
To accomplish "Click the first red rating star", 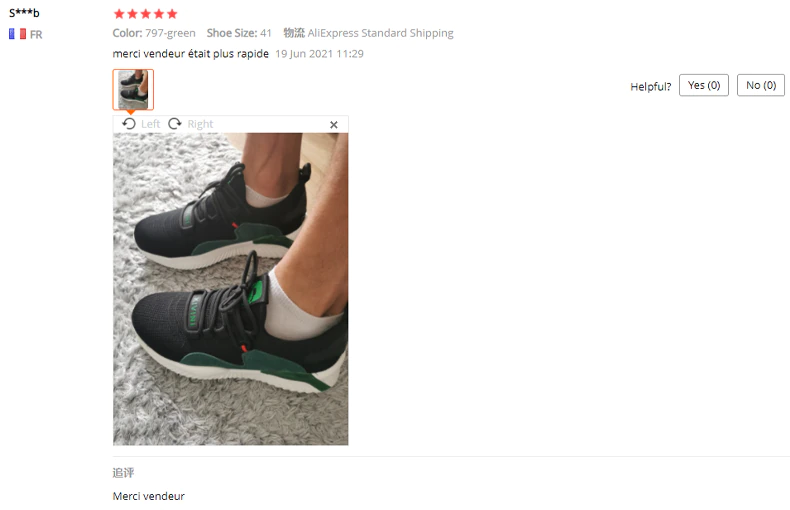I will [119, 14].
